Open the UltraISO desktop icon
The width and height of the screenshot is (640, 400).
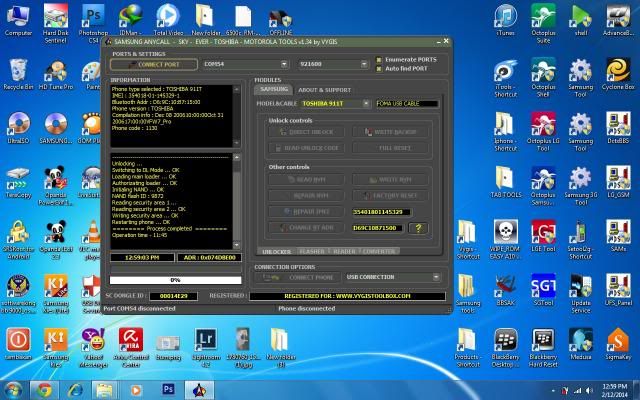click(x=18, y=128)
